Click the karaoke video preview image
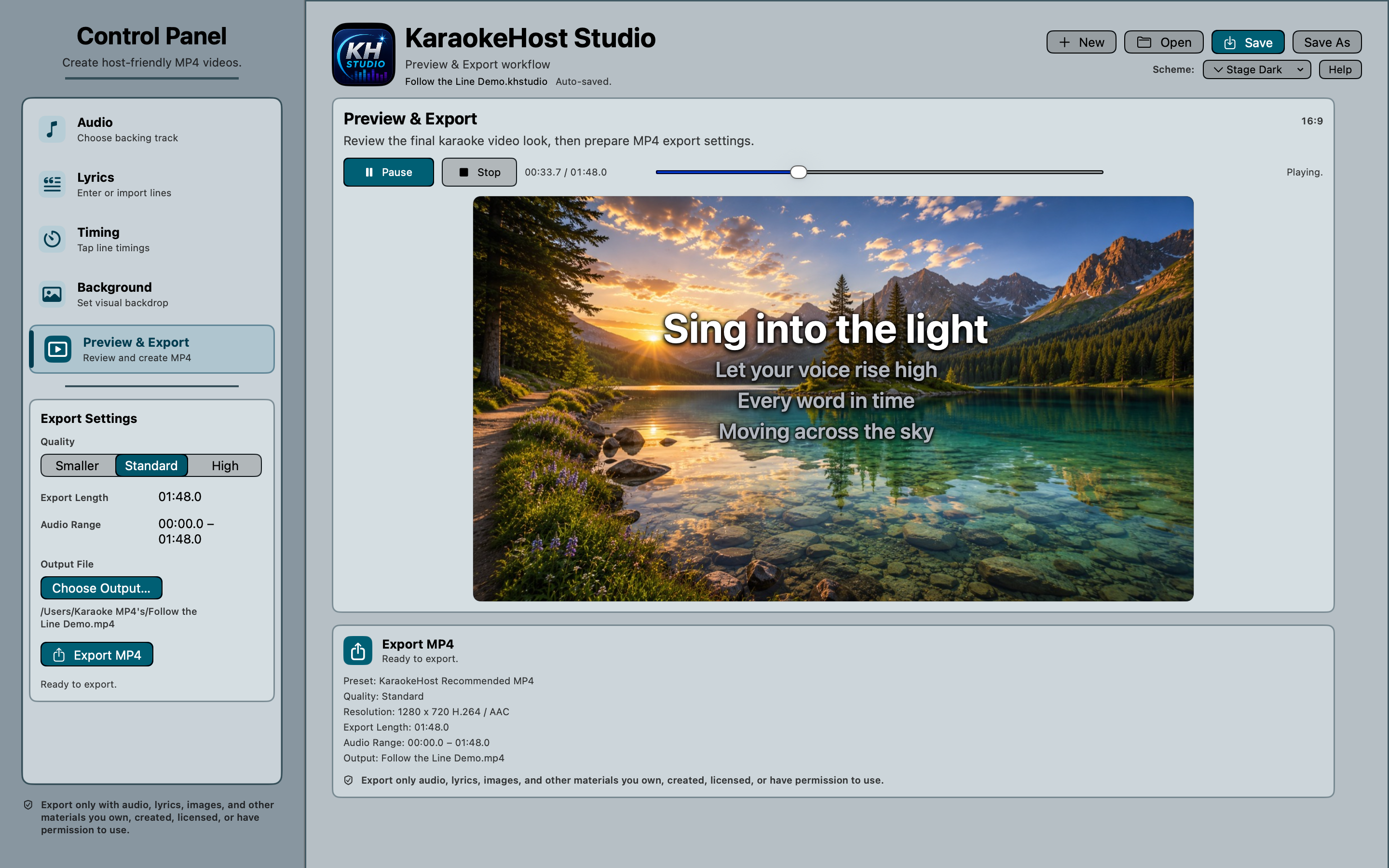The width and height of the screenshot is (1389, 868). pos(833,398)
